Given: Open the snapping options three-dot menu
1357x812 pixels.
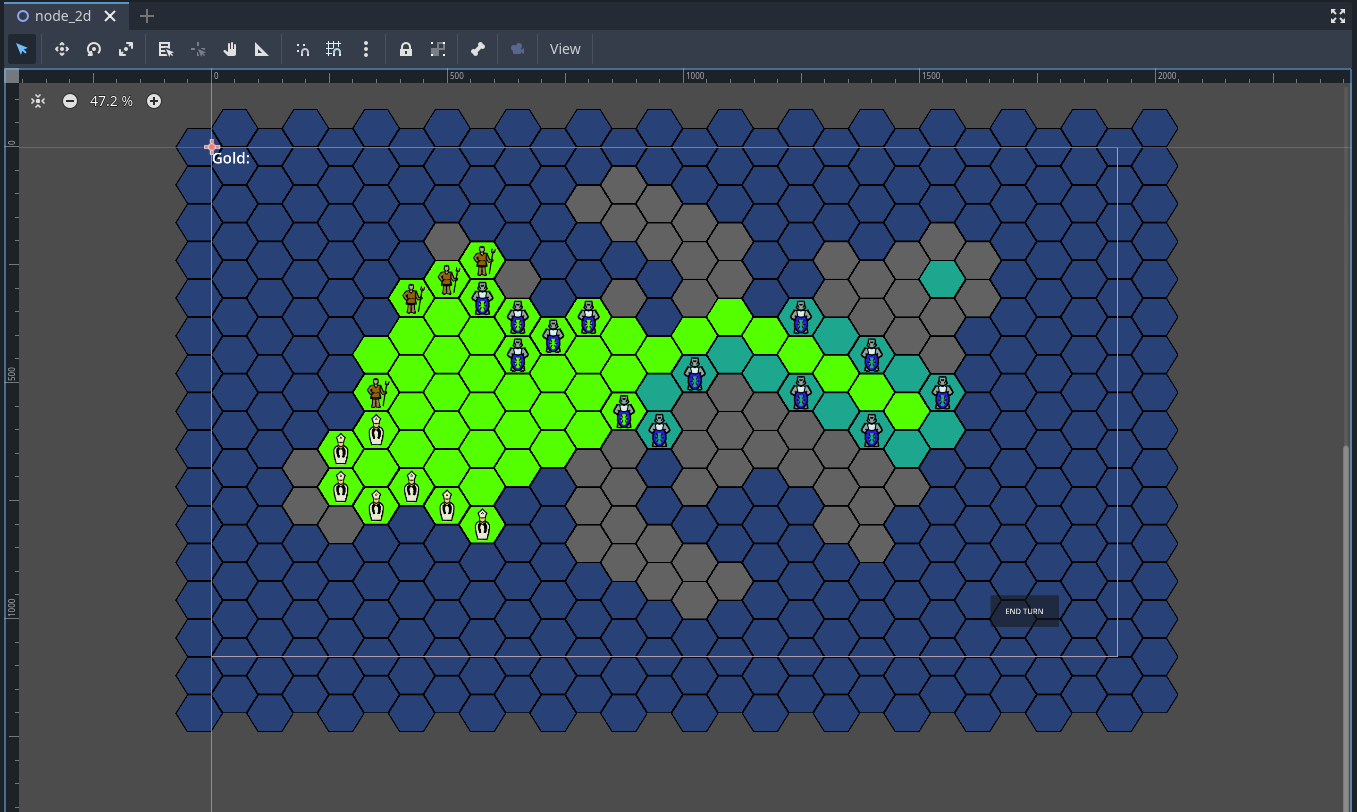Looking at the screenshot, I should coord(366,49).
